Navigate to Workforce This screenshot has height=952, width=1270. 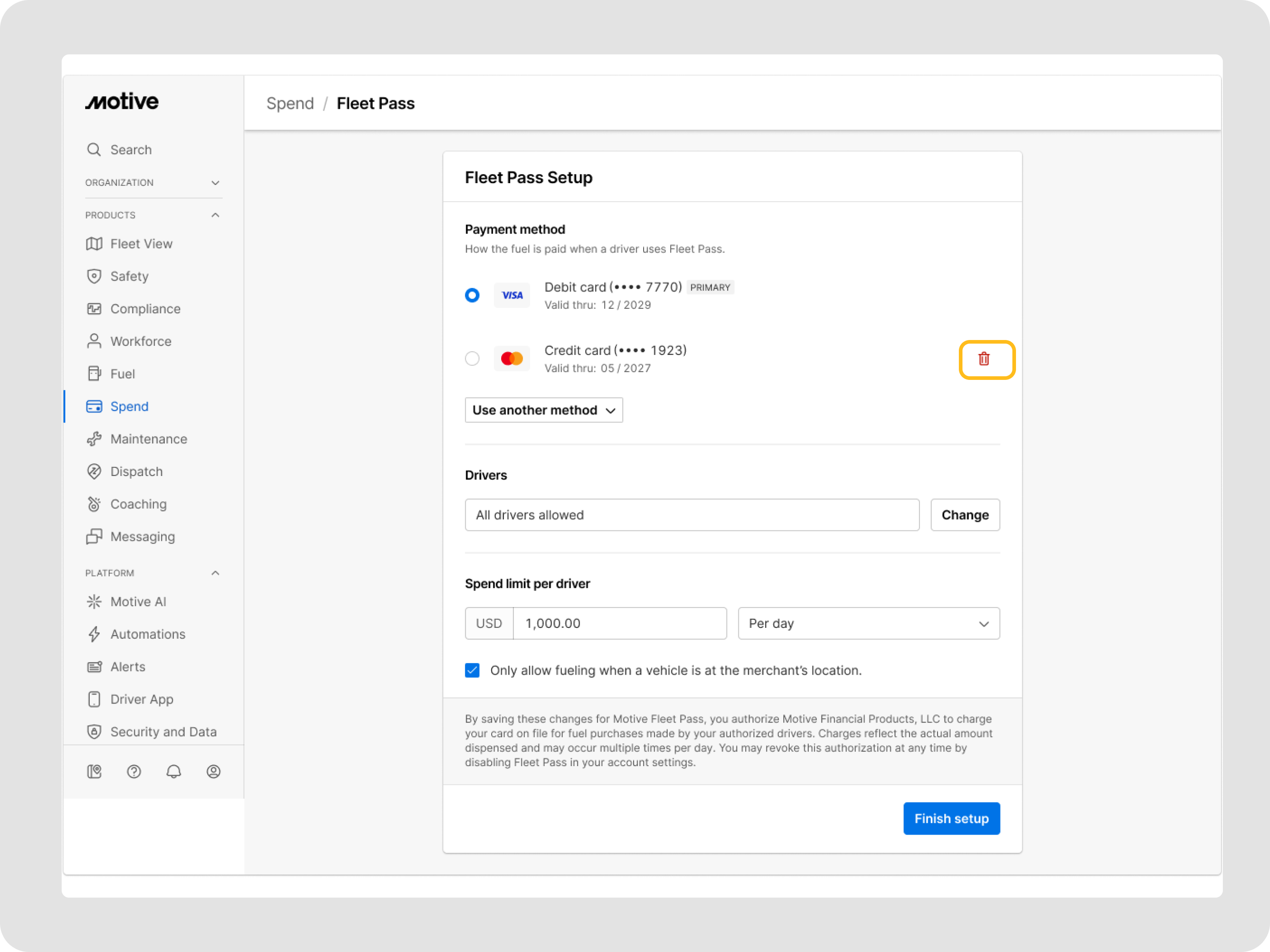coord(129,341)
